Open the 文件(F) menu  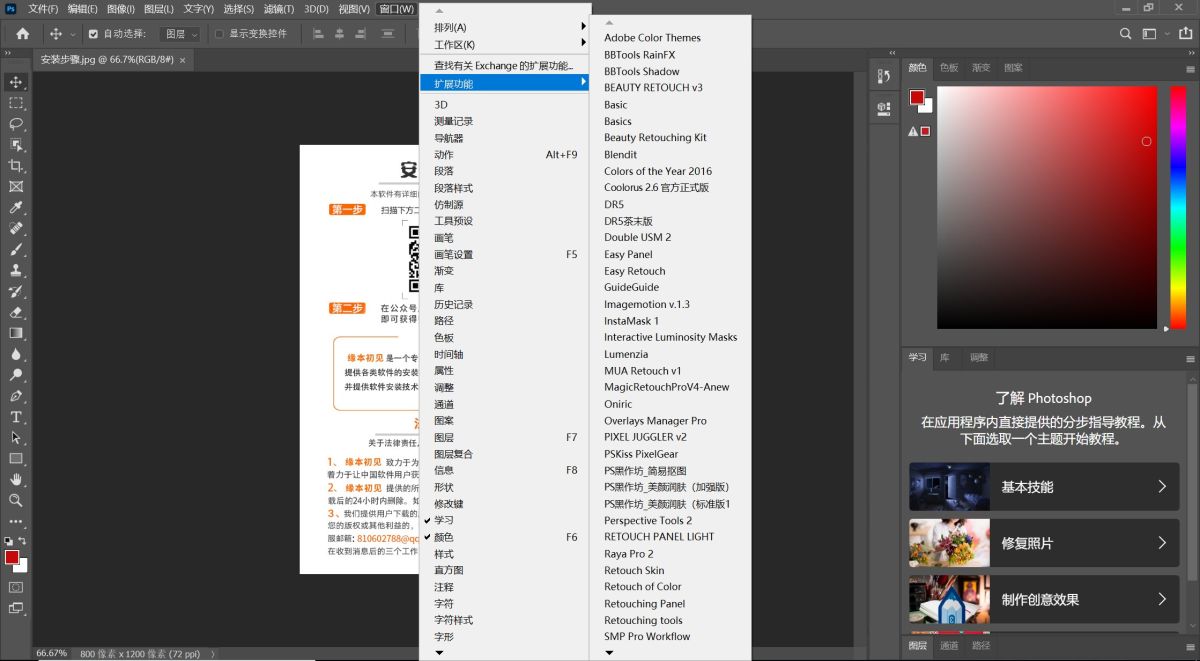43,8
